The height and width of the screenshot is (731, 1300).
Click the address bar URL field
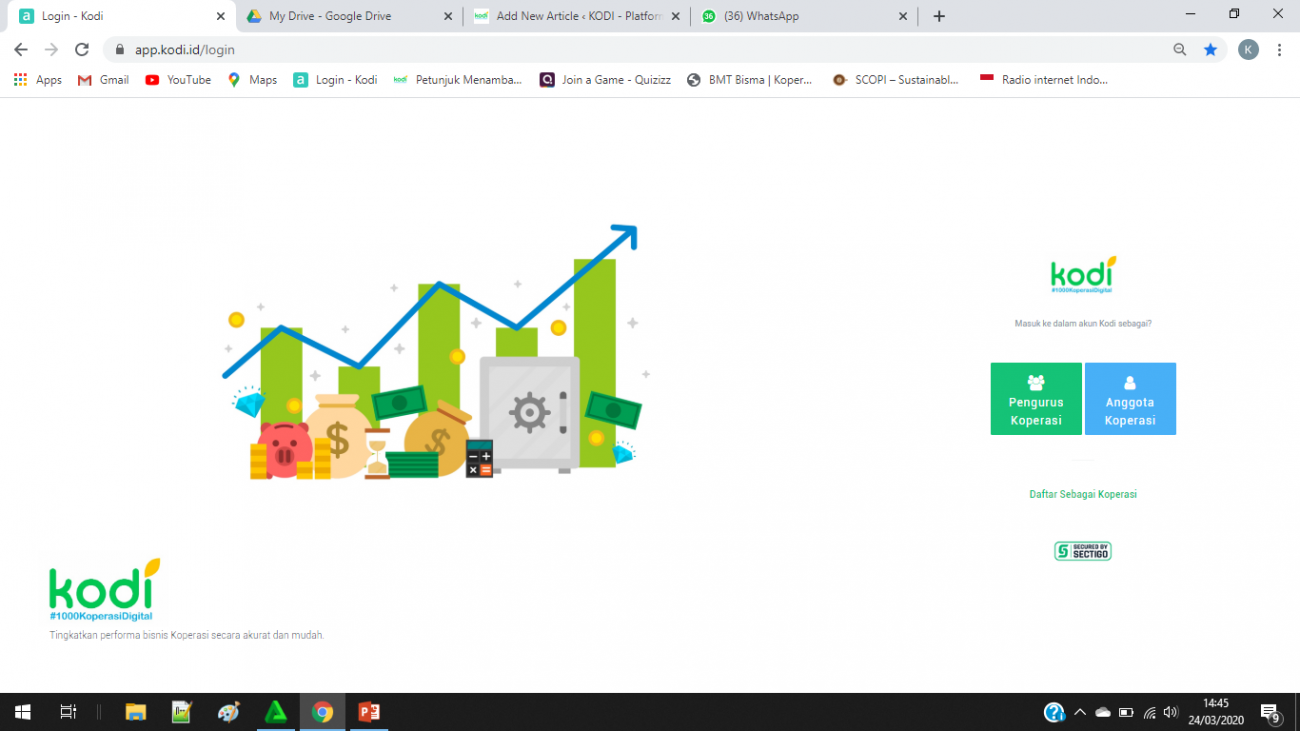tap(640, 49)
